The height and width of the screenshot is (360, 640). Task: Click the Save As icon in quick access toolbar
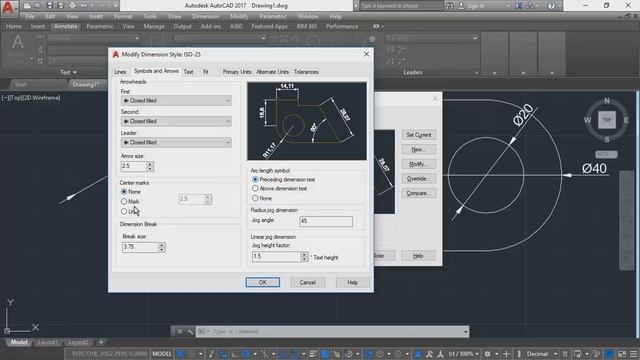click(x=60, y=6)
